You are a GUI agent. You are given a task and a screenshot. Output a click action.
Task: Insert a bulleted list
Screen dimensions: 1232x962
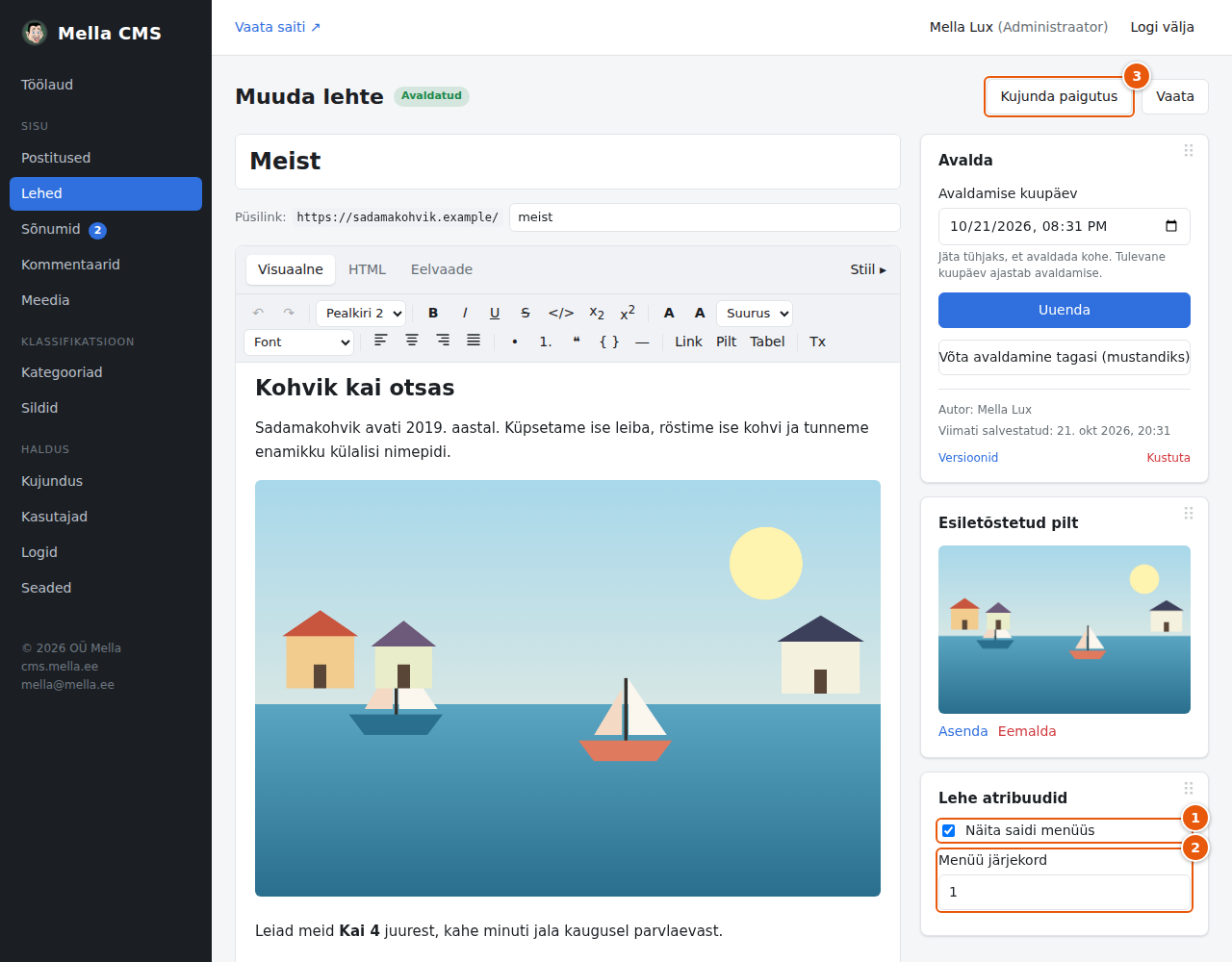[x=515, y=342]
